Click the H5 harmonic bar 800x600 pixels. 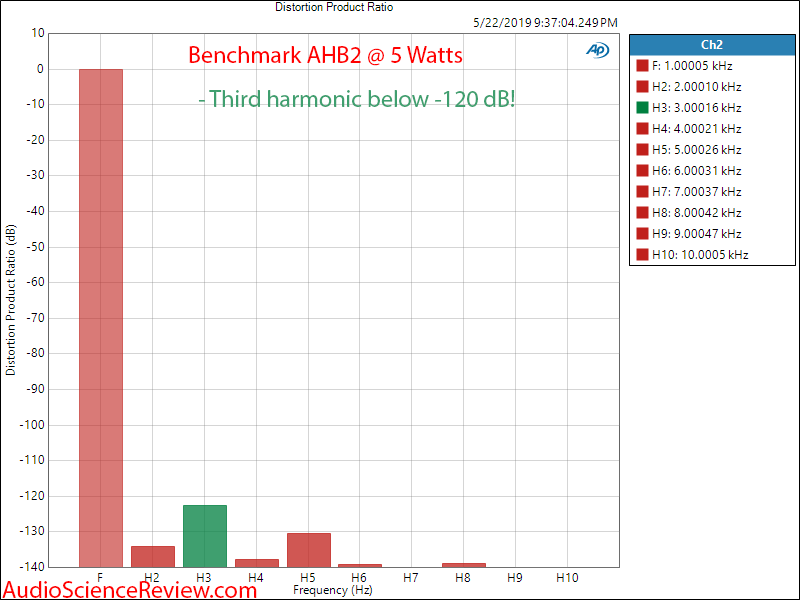click(309, 550)
